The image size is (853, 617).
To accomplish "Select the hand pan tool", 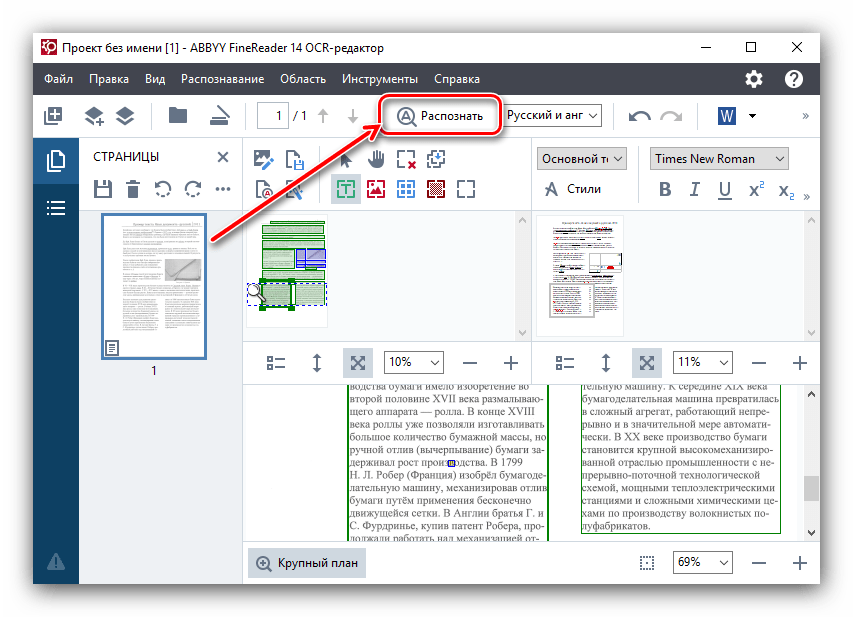I will [376, 159].
